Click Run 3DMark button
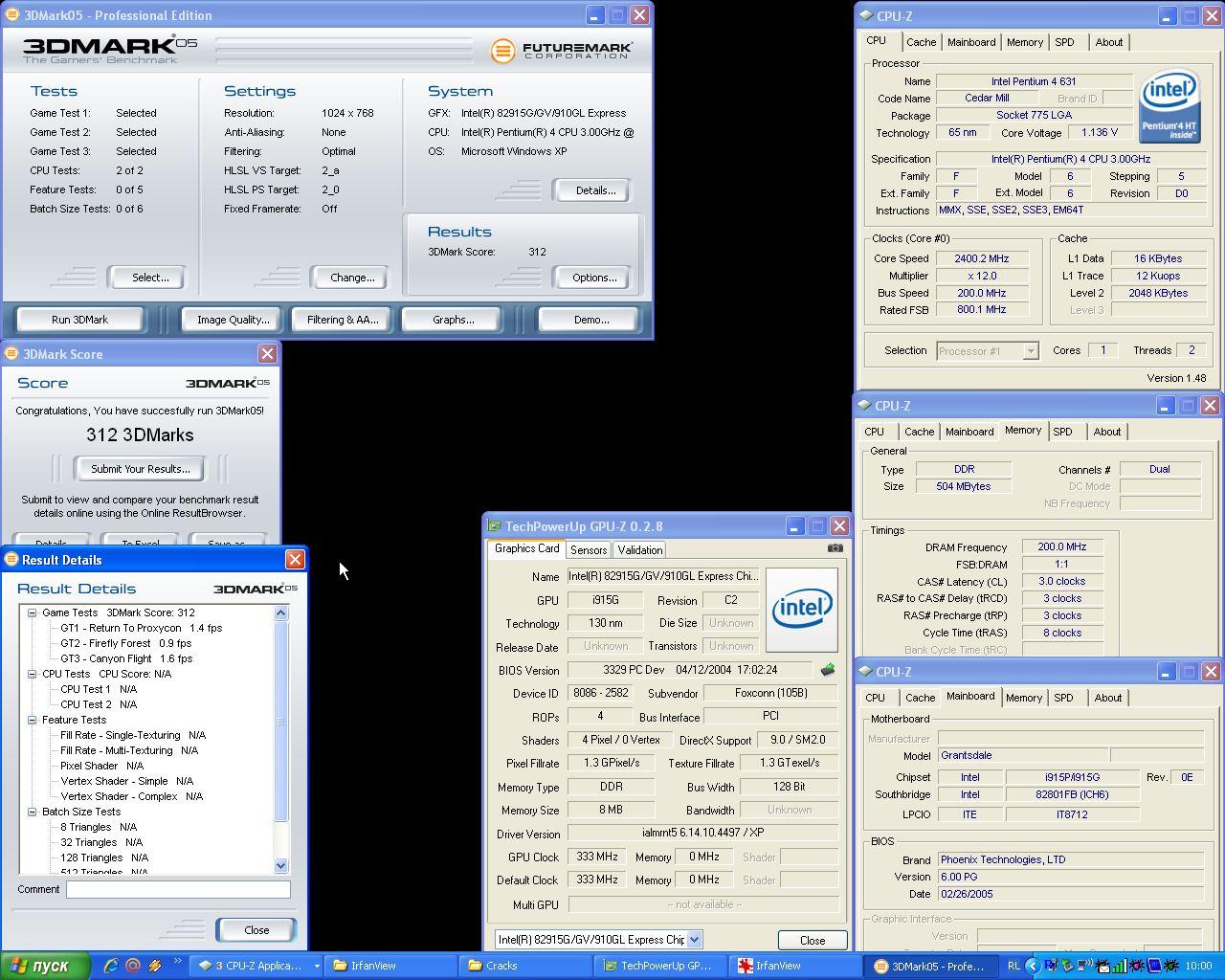The height and width of the screenshot is (980, 1225). click(x=80, y=320)
